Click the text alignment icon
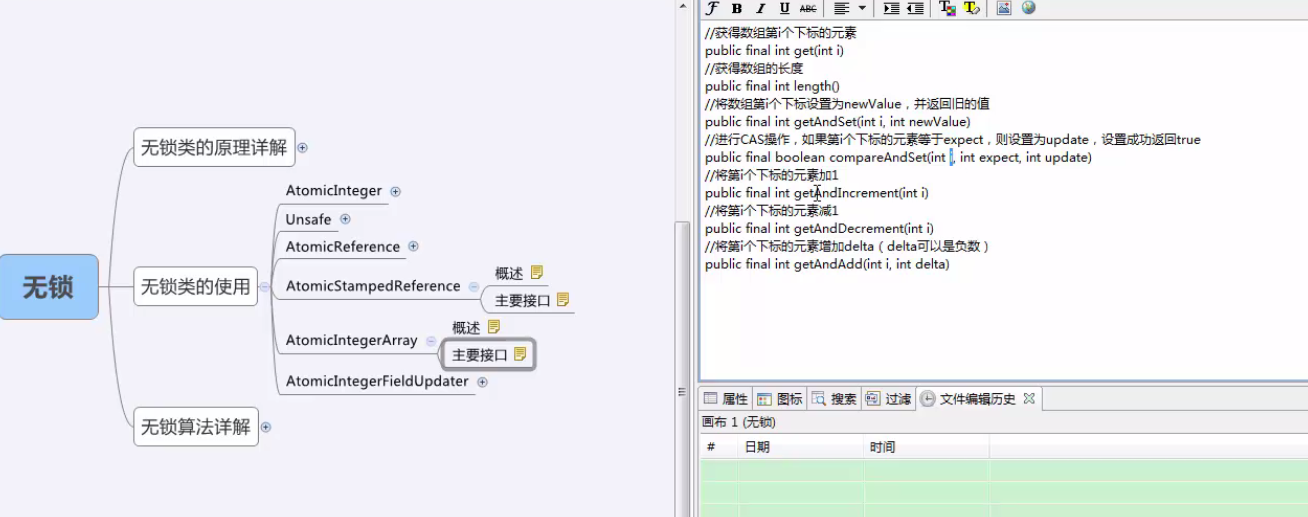Screen dimensions: 1308x517 (x=842, y=8)
